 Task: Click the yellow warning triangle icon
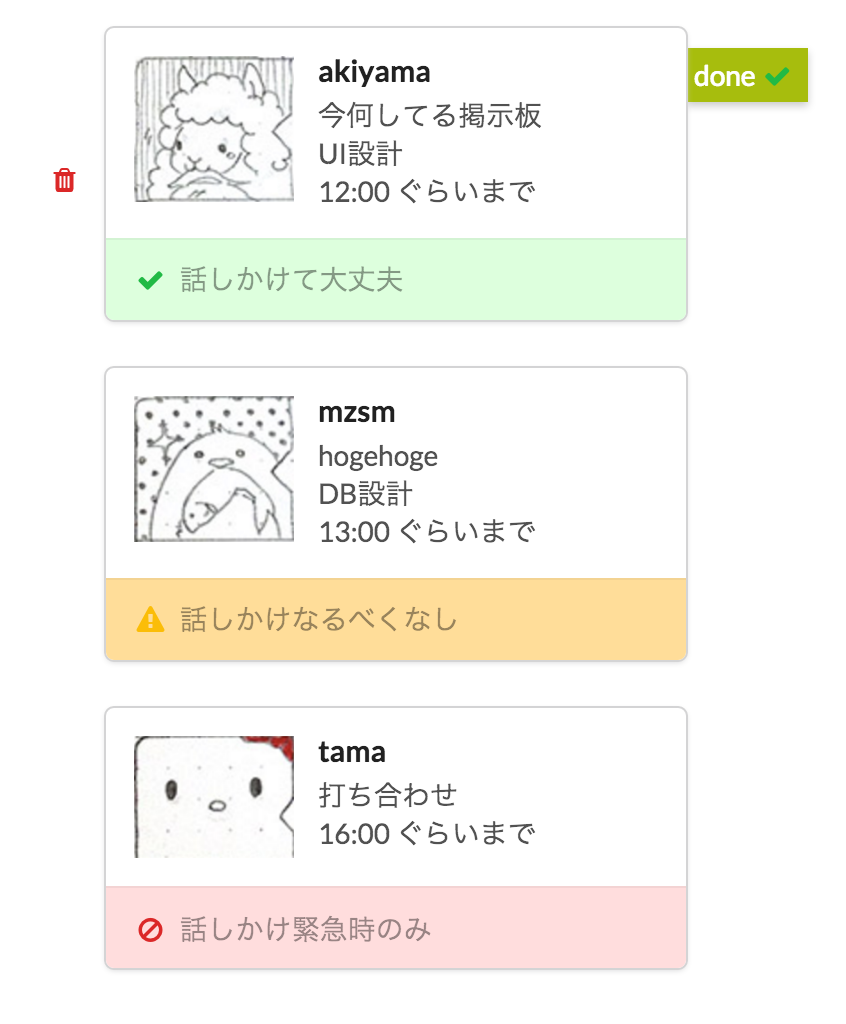pos(150,620)
